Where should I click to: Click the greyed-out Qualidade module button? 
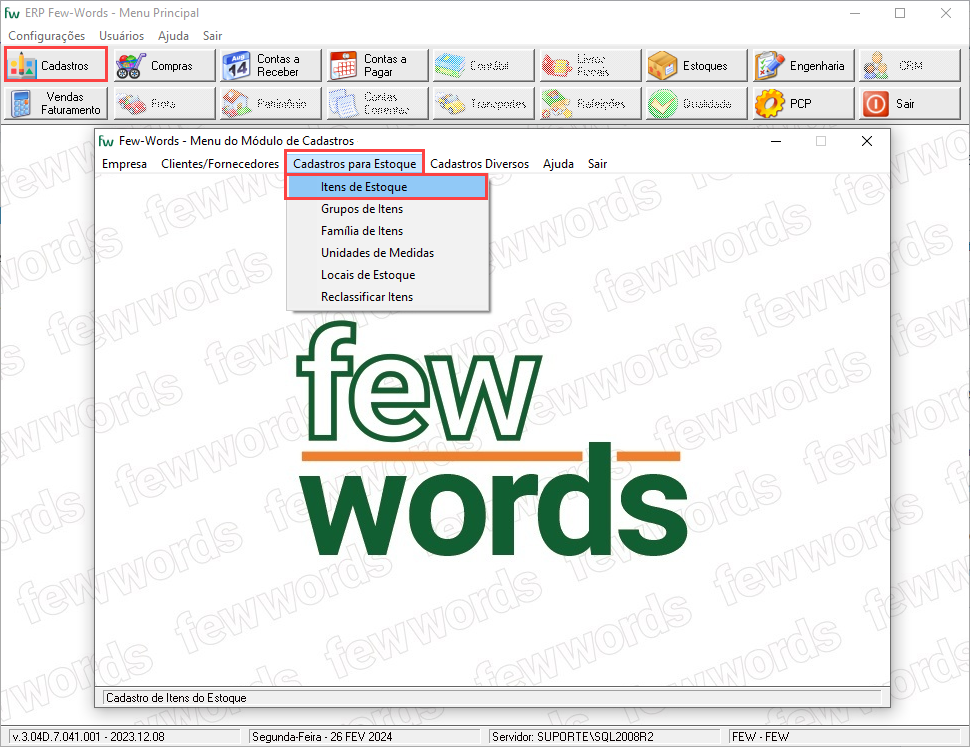pyautogui.click(x=697, y=103)
